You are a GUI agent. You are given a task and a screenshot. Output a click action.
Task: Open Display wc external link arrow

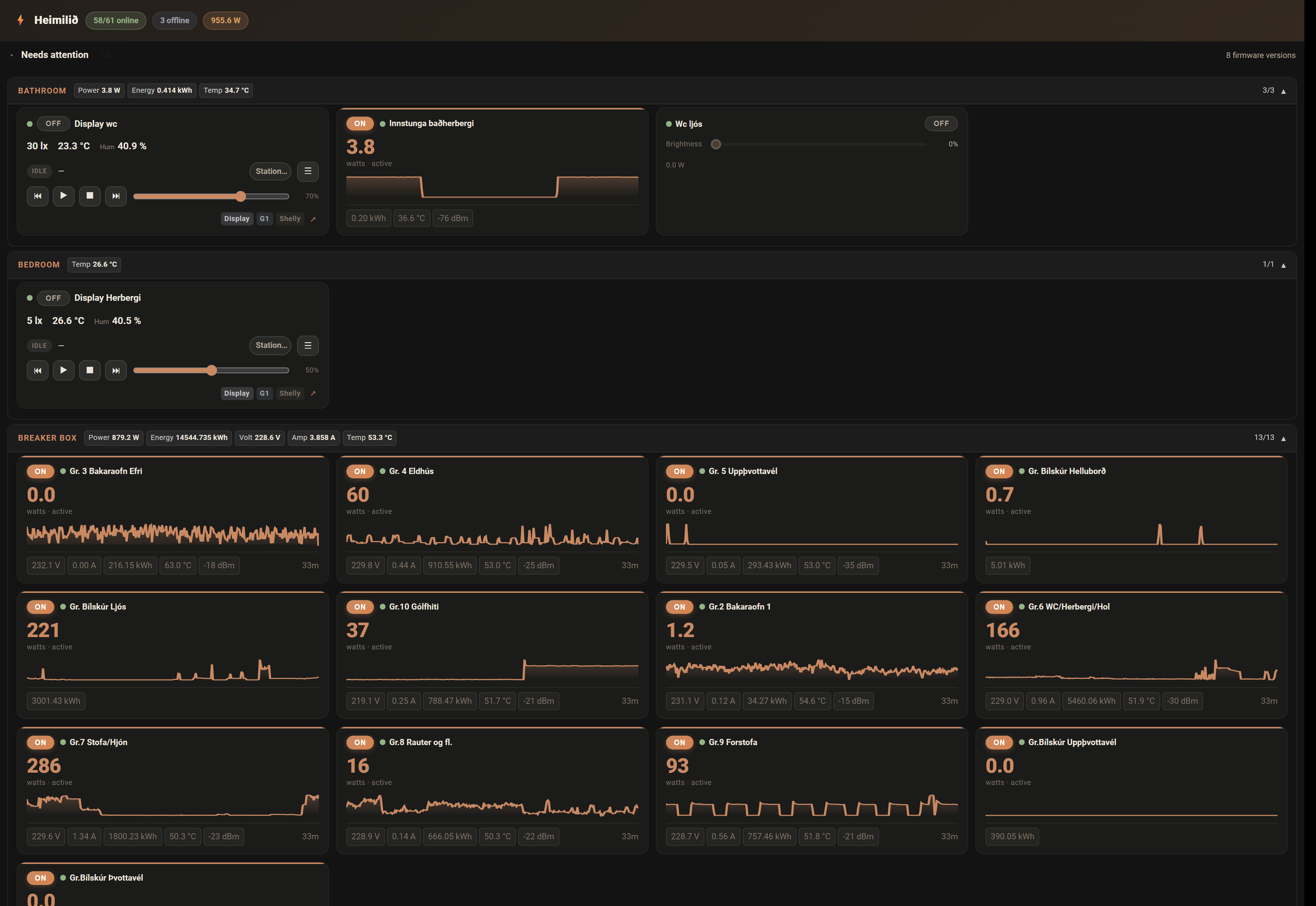pyautogui.click(x=313, y=219)
